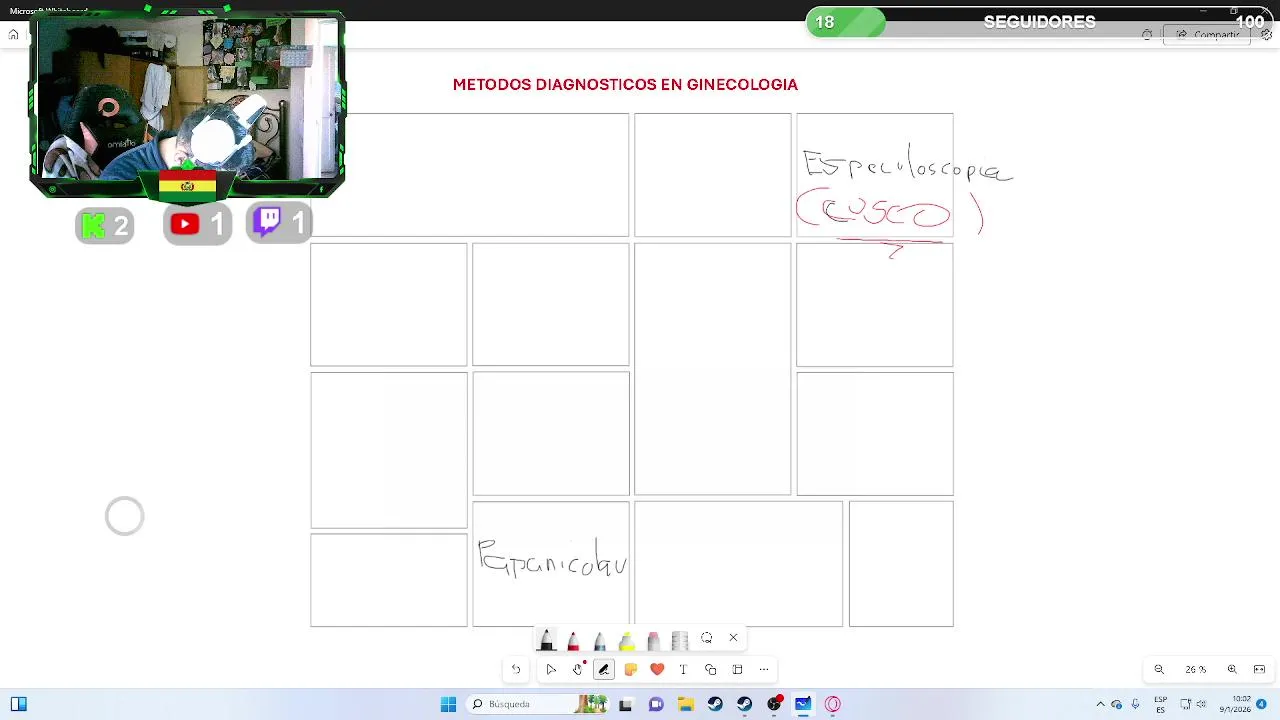Fit the board to screen
The width and height of the screenshot is (1280, 720).
click(1260, 670)
